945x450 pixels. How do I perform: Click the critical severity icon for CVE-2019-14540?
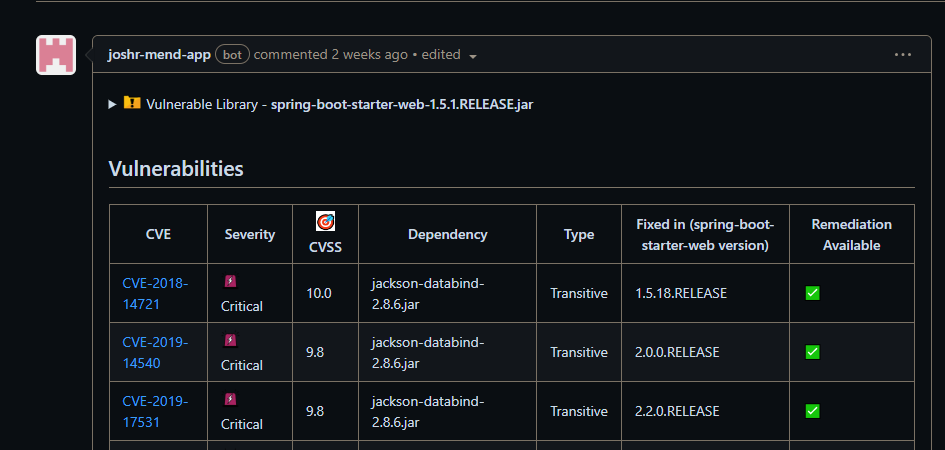point(230,341)
